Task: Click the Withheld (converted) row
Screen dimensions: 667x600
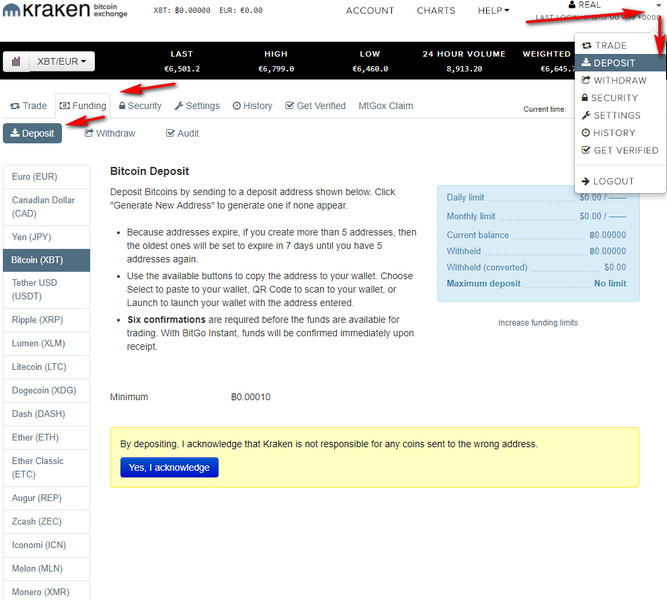Action: point(536,267)
